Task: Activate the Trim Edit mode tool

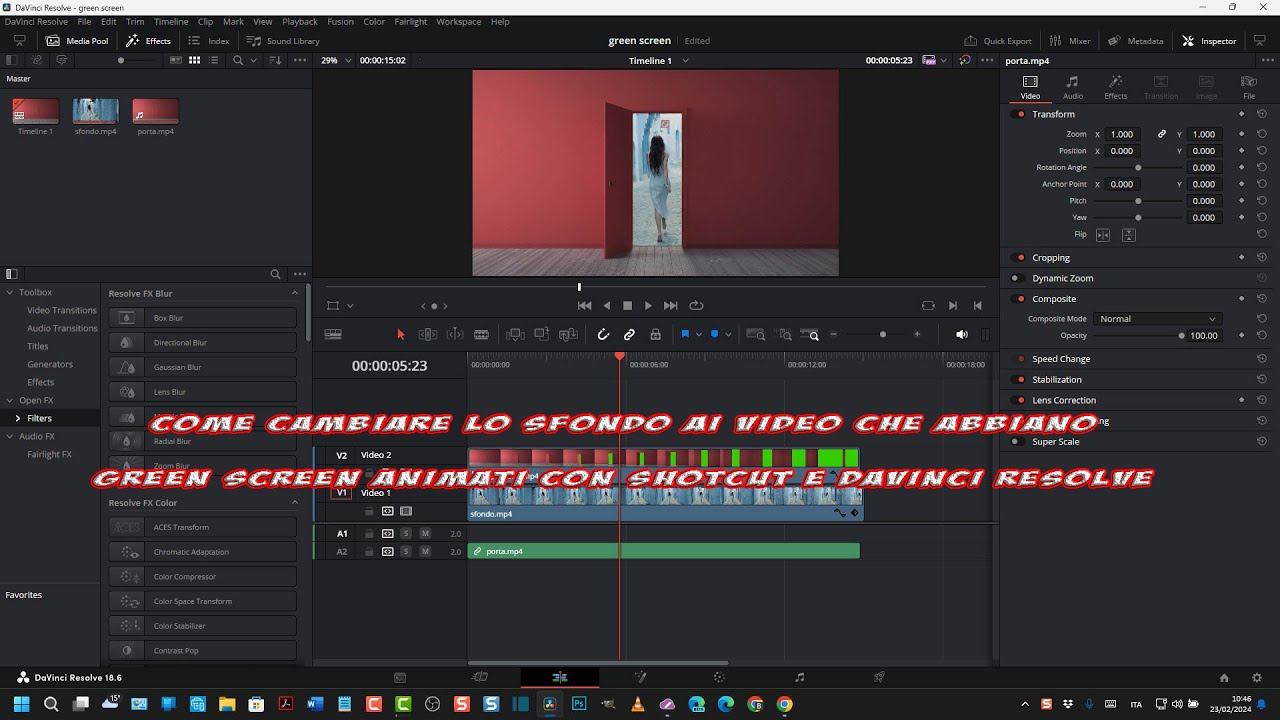Action: 427,335
